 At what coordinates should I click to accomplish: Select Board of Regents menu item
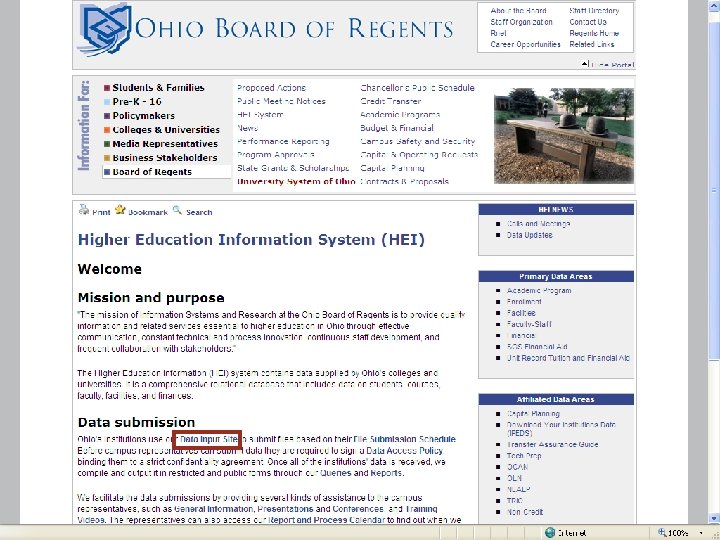pos(152,172)
